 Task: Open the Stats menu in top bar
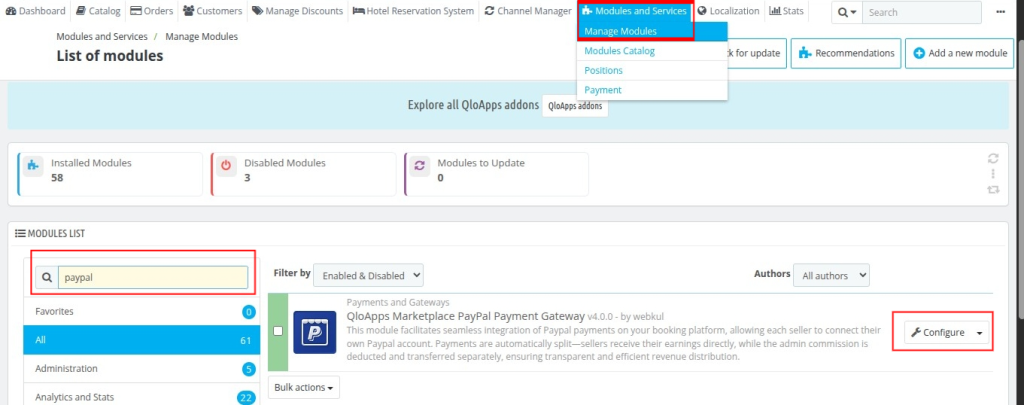click(786, 11)
